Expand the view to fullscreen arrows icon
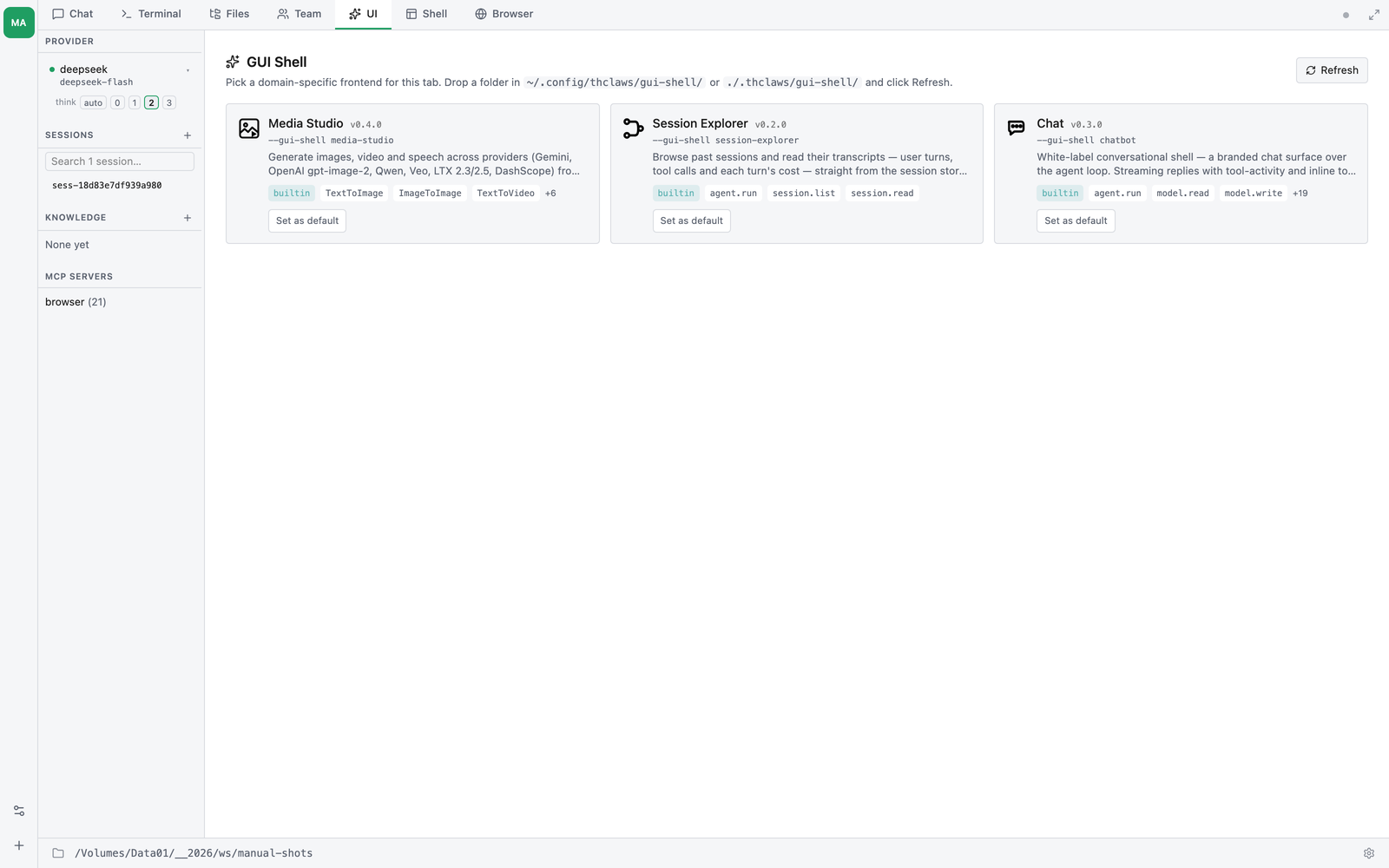The height and width of the screenshot is (868, 1389). coord(1374,15)
